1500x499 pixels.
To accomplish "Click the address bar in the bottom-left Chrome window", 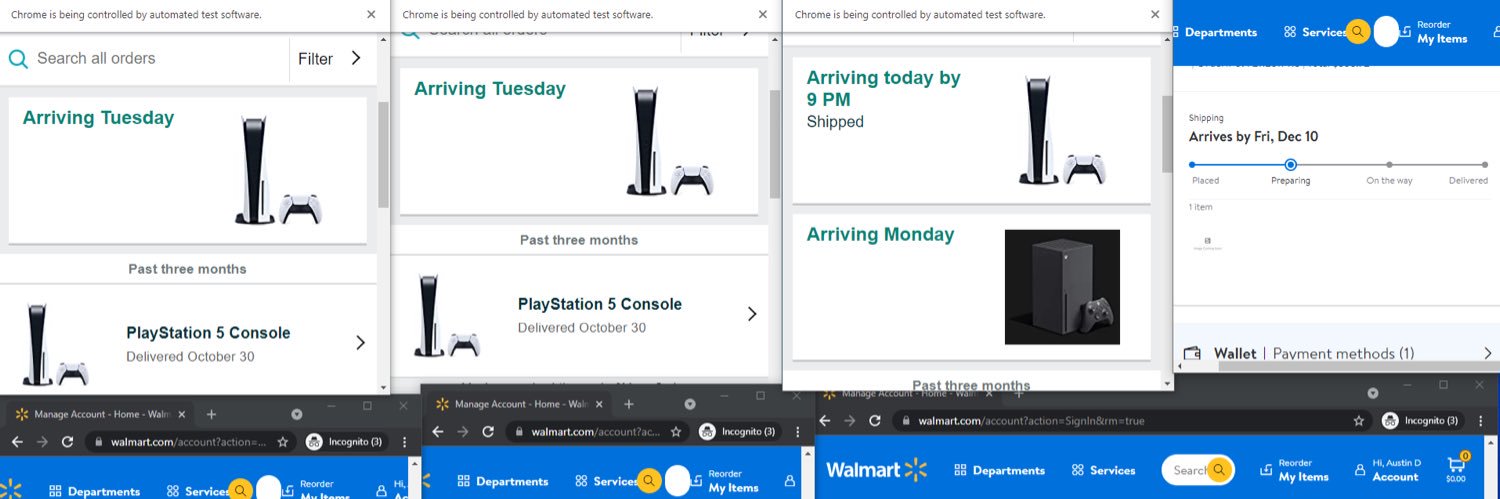I will [x=190, y=441].
